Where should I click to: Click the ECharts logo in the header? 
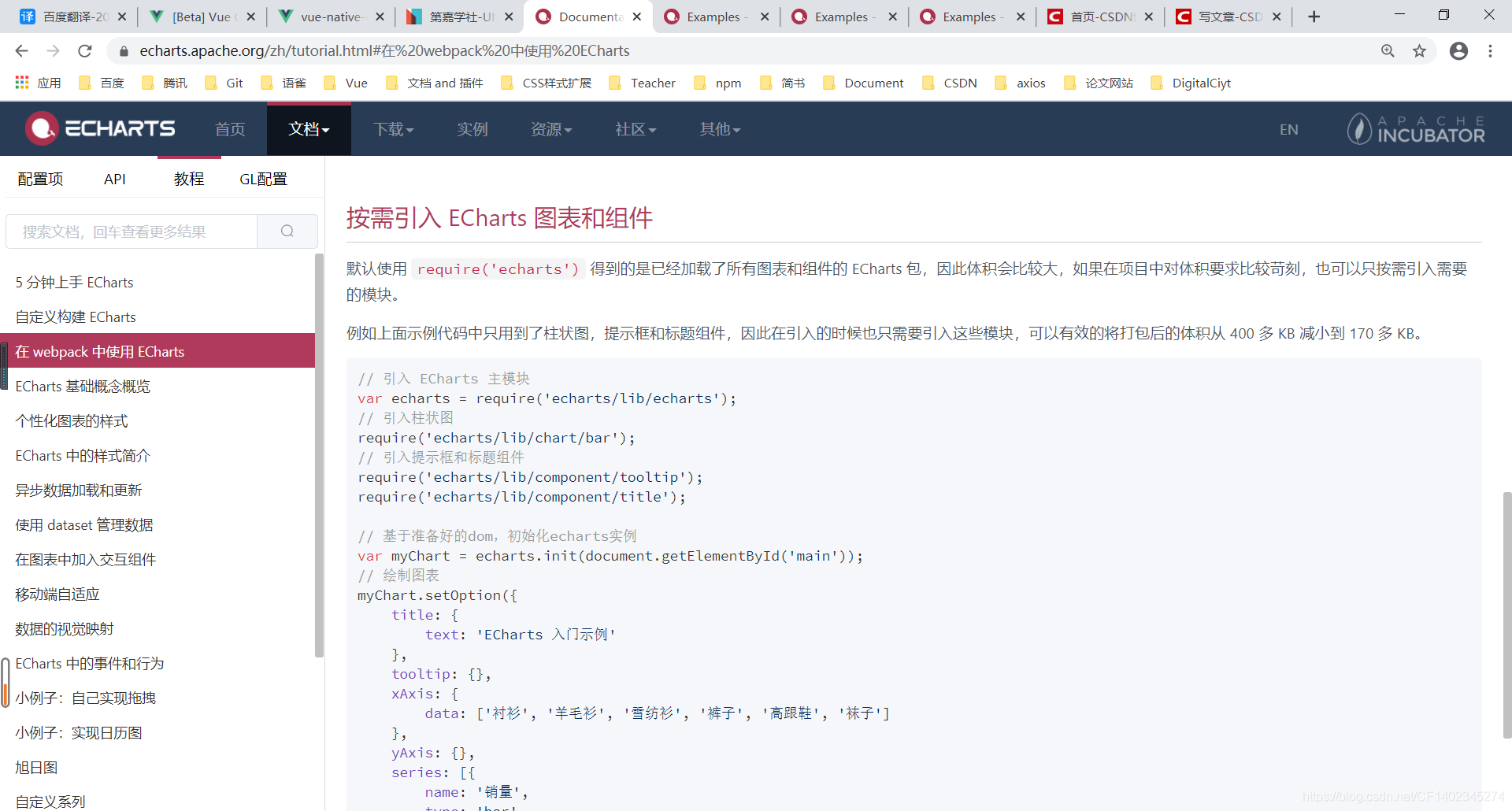pos(100,128)
